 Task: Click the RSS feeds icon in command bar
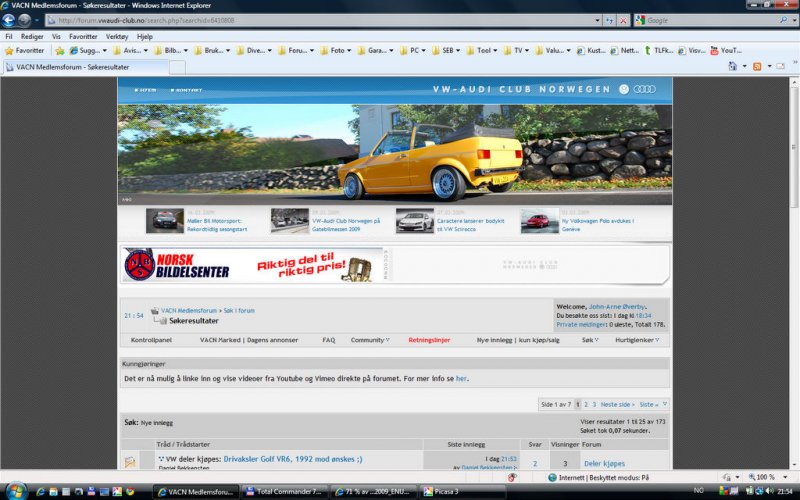(x=757, y=67)
